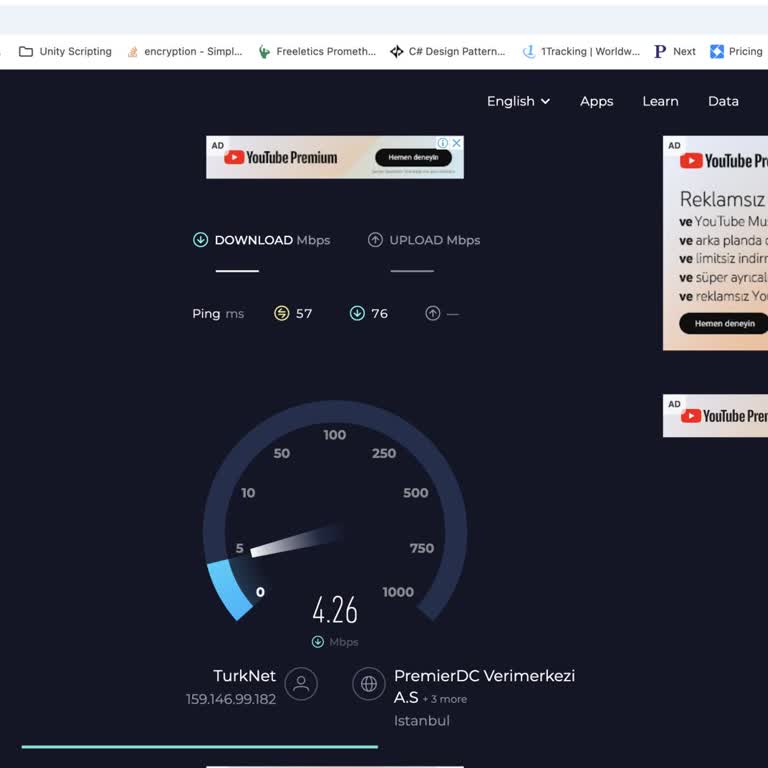Click the globe server icon

pyautogui.click(x=369, y=684)
